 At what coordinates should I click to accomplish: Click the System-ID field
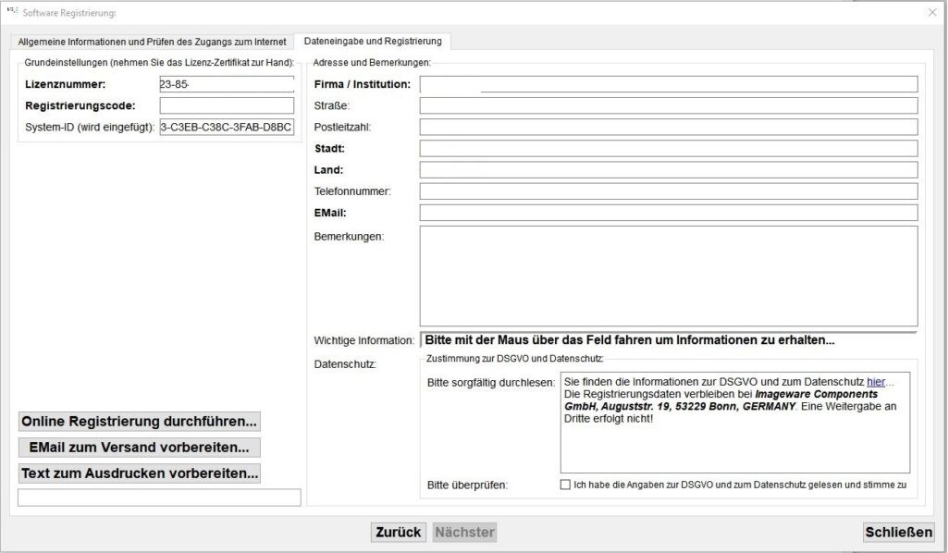227,128
